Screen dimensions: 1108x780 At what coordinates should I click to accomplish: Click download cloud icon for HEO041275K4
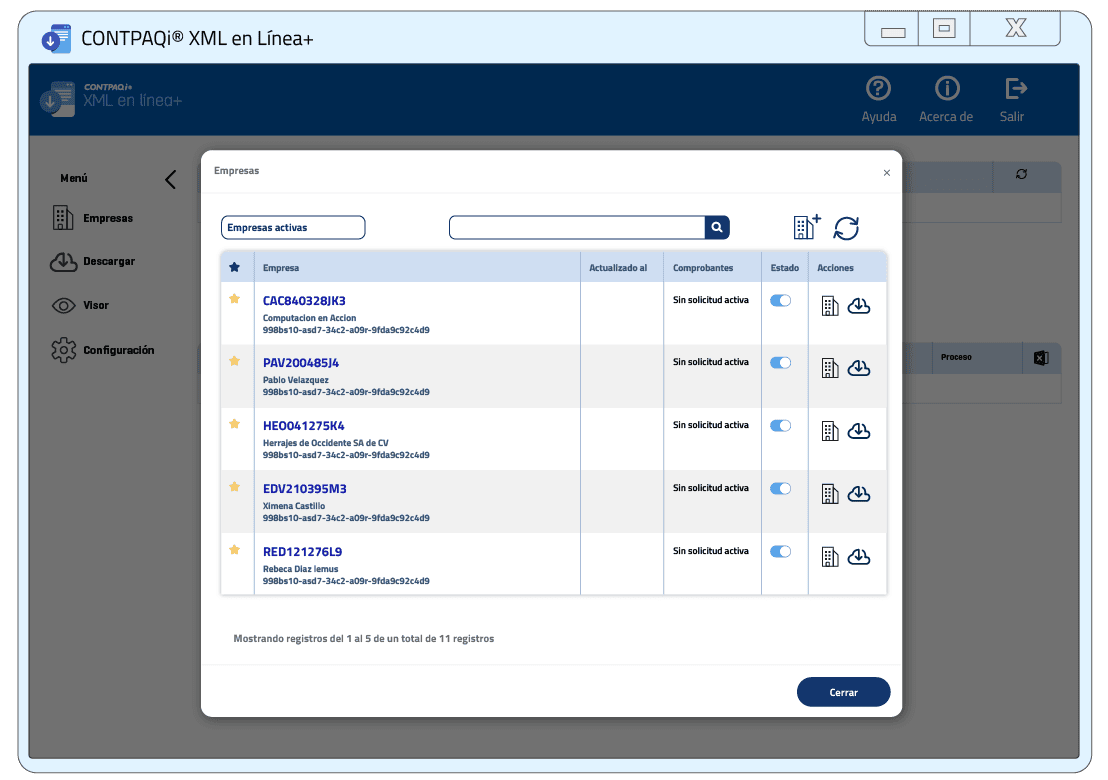click(x=858, y=431)
